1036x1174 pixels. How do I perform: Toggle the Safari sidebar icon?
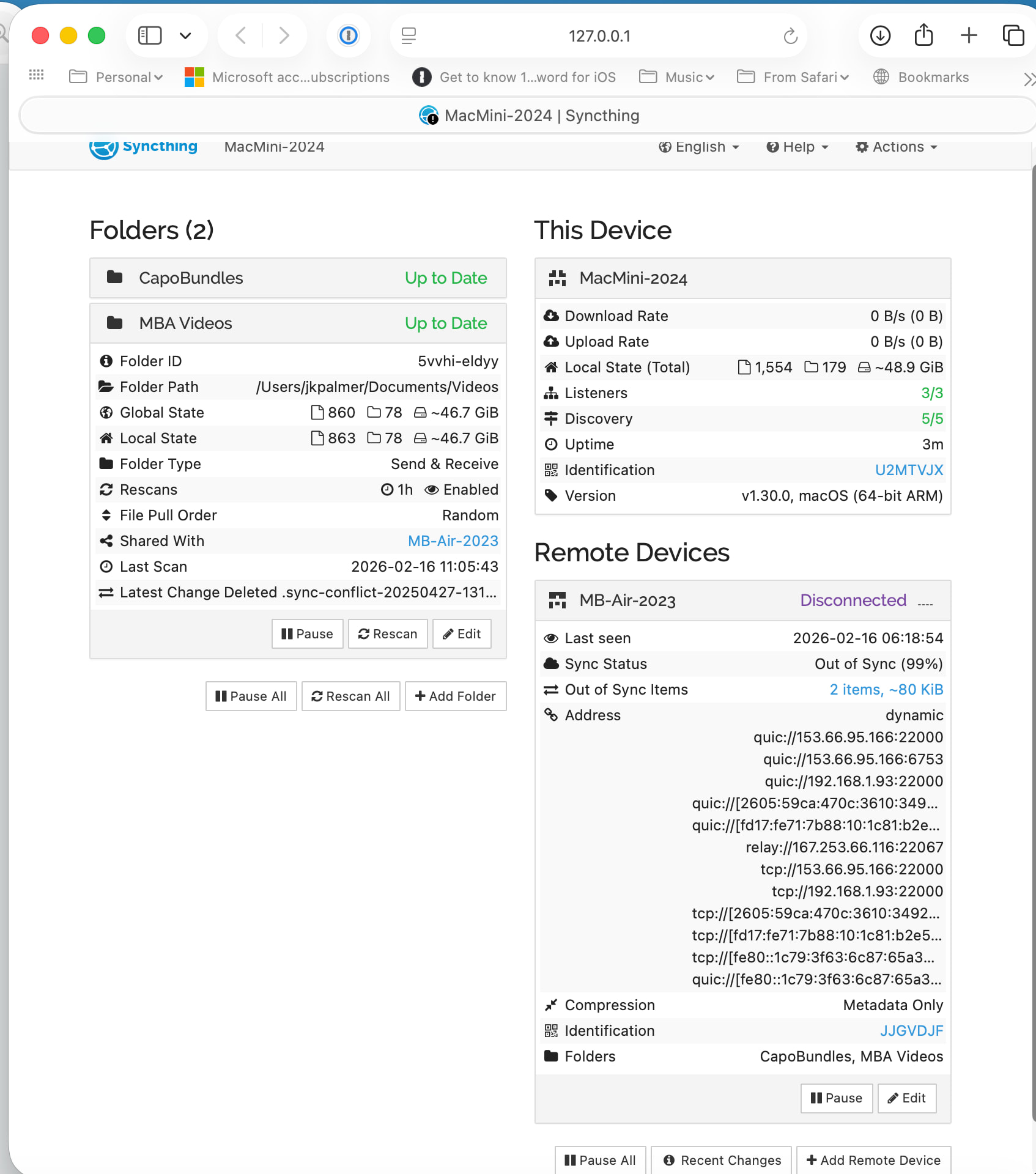pyautogui.click(x=150, y=35)
